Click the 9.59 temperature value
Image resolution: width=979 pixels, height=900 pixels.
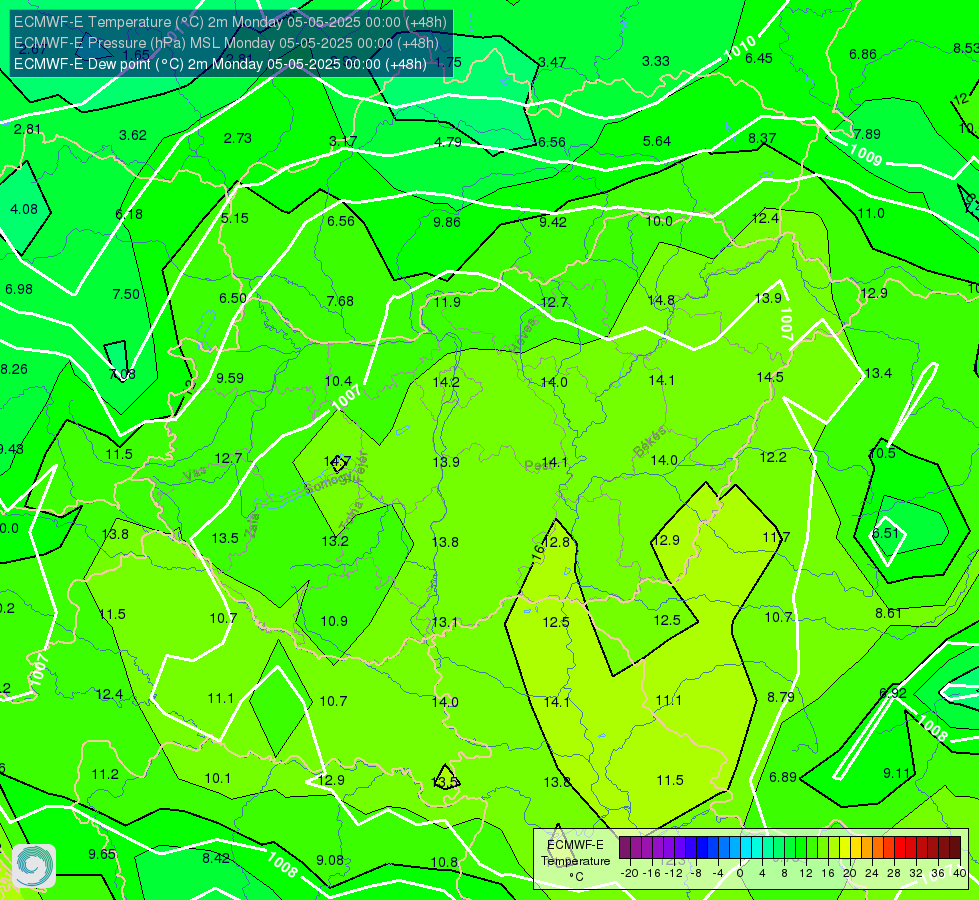[x=230, y=378]
